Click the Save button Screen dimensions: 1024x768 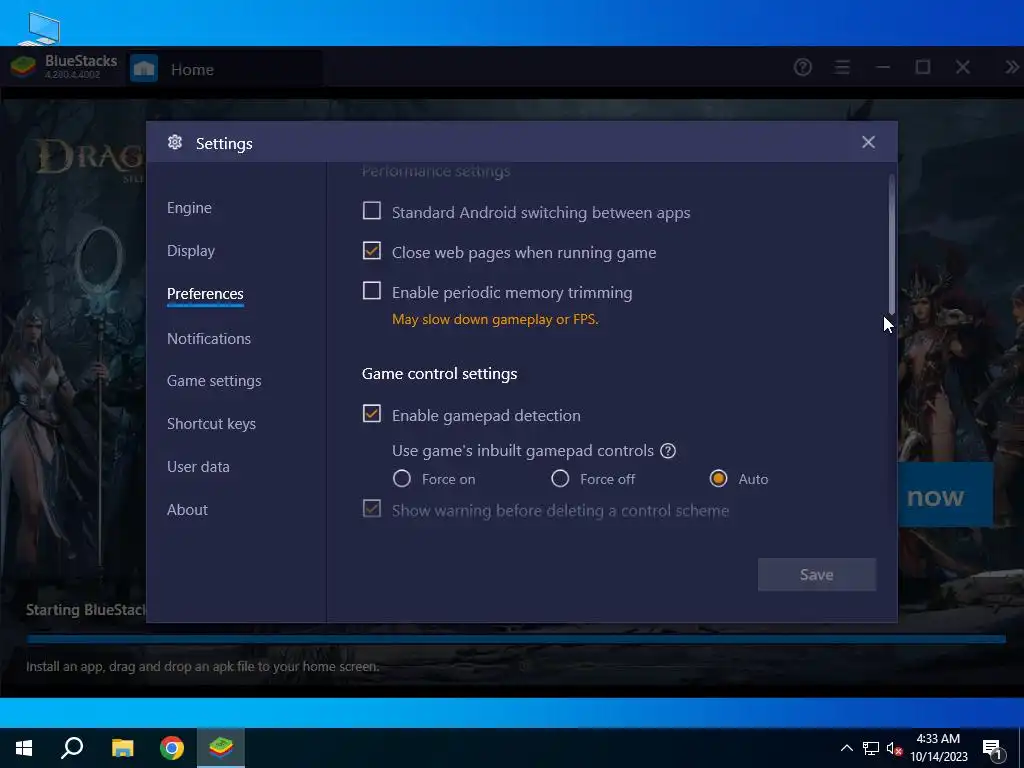click(x=816, y=575)
